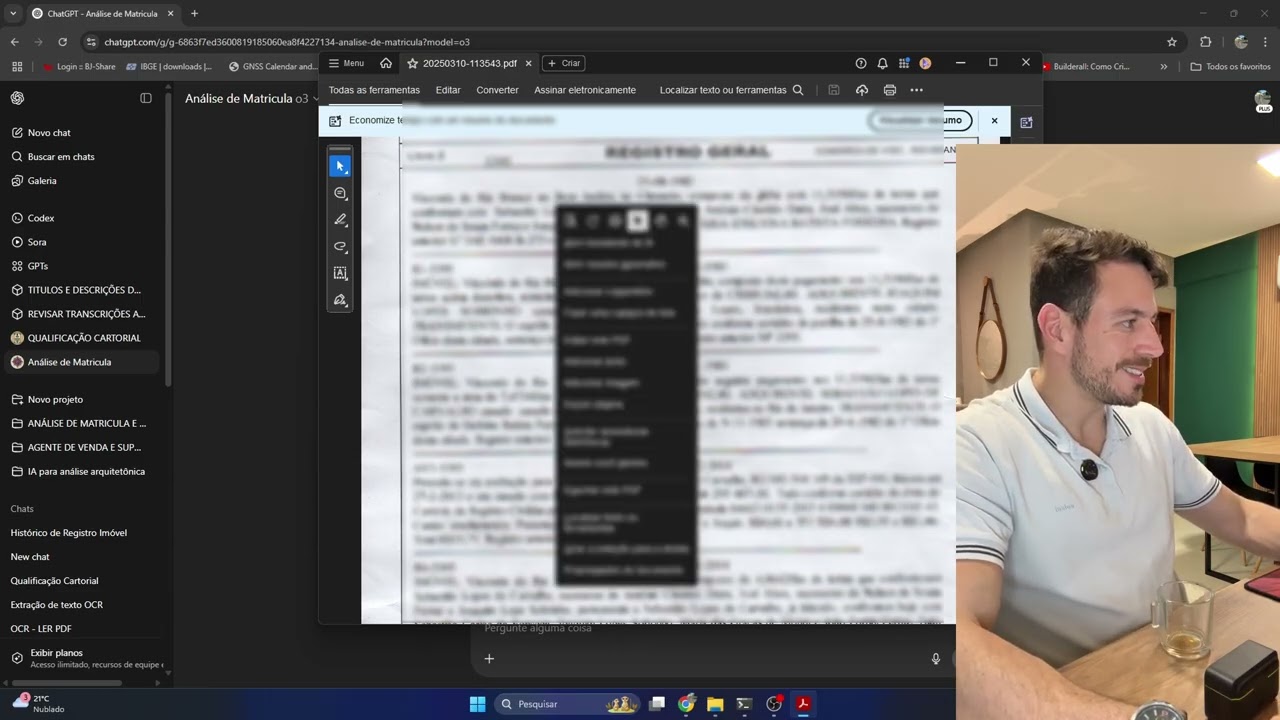
Task: Open the New chat conversation entry
Action: pos(80,556)
